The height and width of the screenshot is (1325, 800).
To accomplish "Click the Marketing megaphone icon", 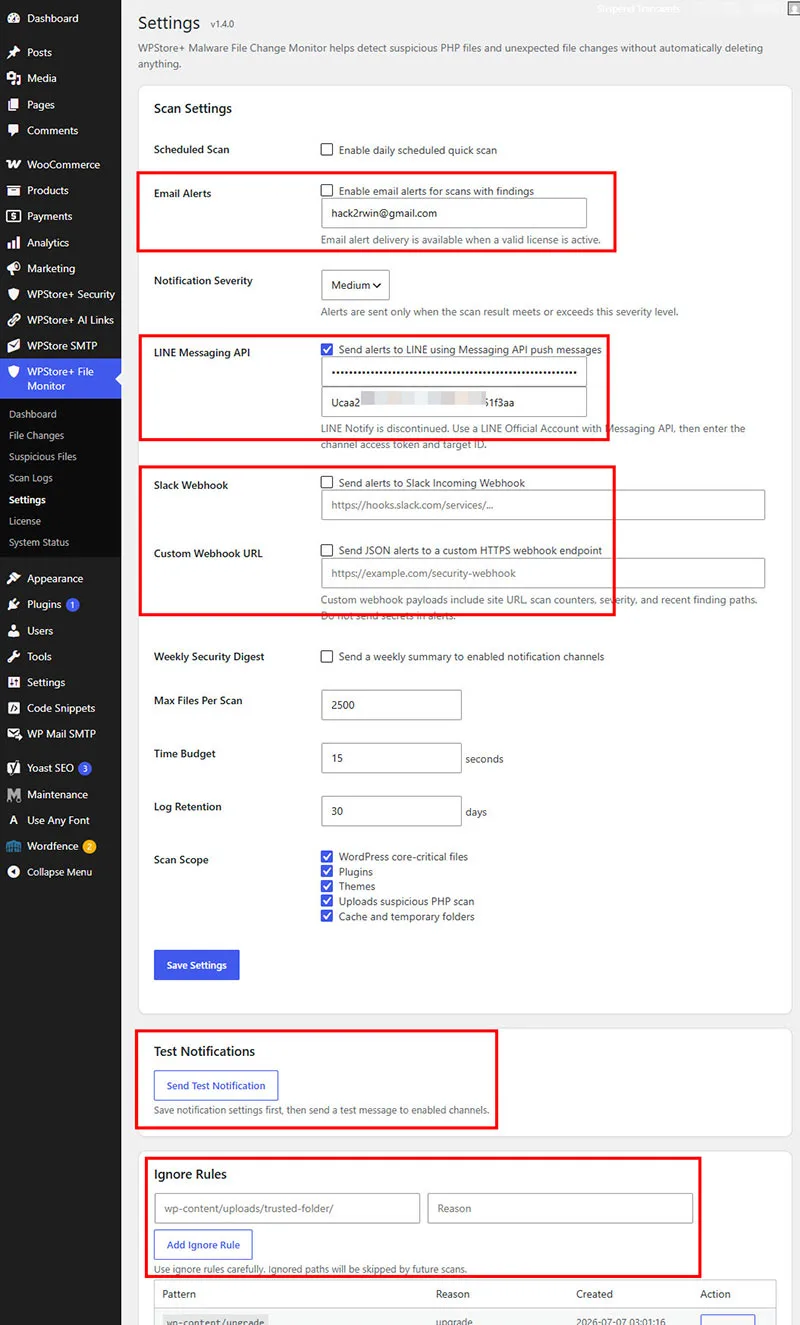I will (x=13, y=268).
